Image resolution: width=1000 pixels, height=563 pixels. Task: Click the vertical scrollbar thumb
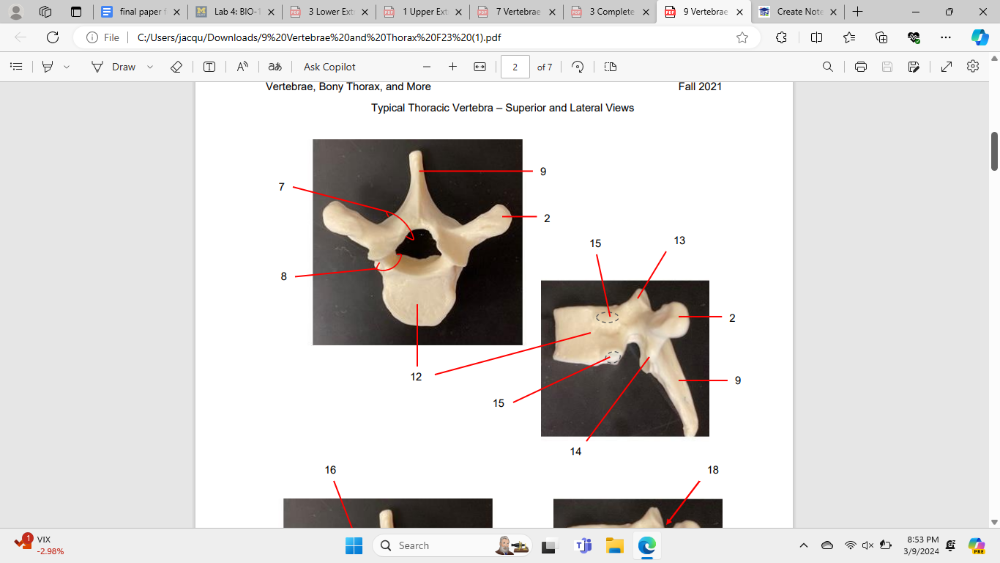pyautogui.click(x=994, y=150)
